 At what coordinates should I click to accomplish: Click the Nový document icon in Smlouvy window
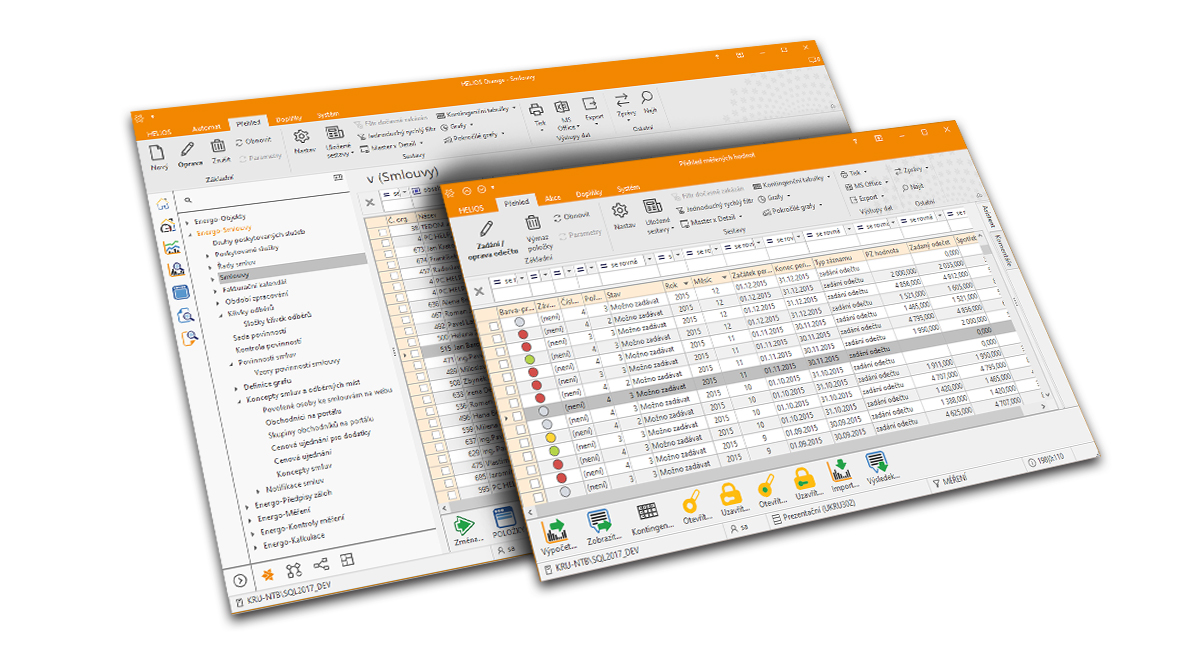[x=157, y=152]
